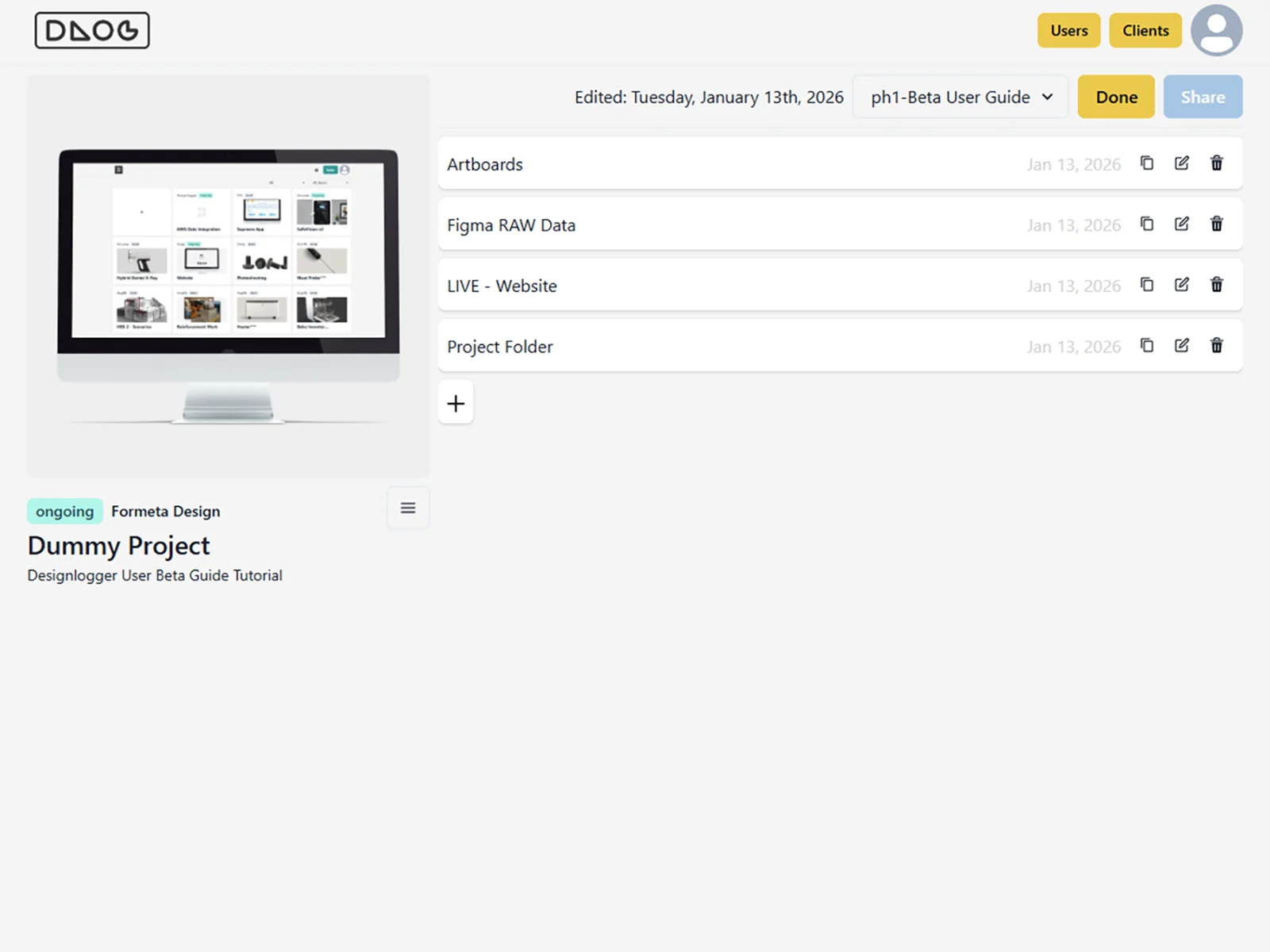Delete the Project Folder entry
Image resolution: width=1270 pixels, height=952 pixels.
[x=1217, y=346]
